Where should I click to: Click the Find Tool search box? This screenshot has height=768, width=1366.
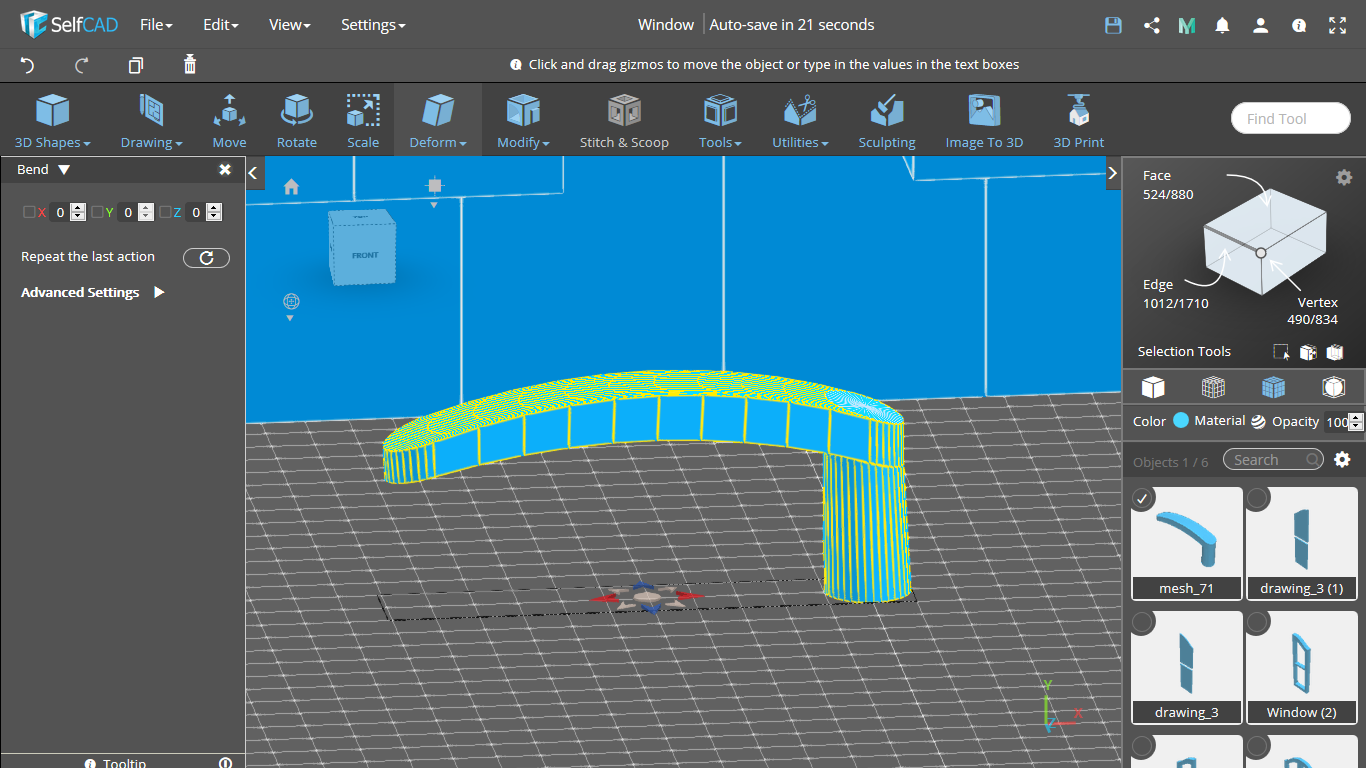tap(1290, 118)
